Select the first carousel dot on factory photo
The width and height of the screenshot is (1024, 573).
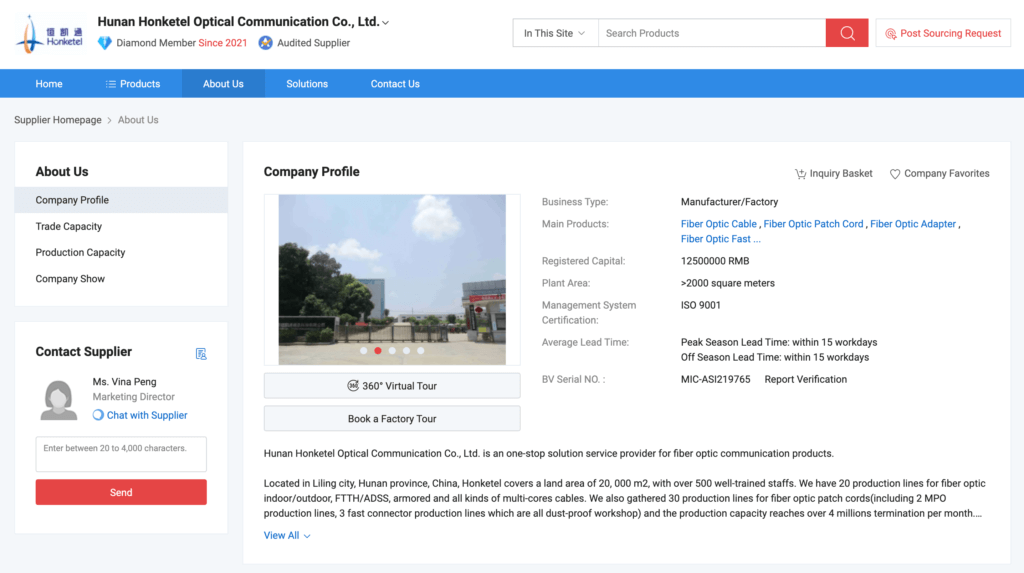coord(364,351)
